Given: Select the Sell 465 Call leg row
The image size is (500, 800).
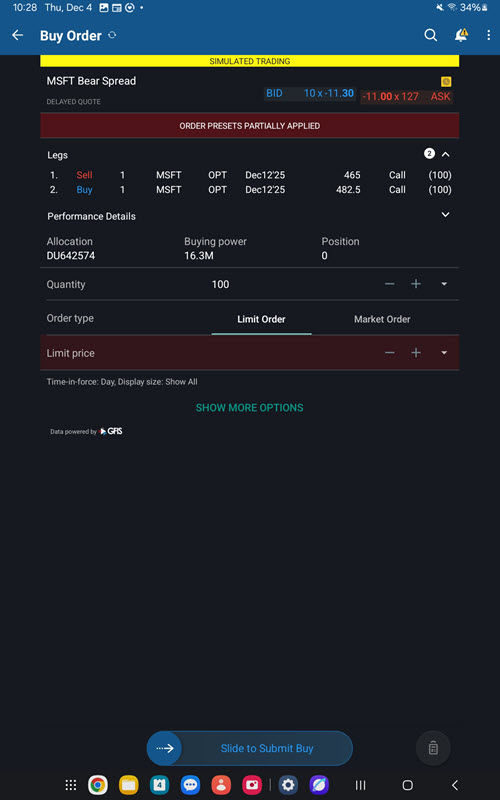Looking at the screenshot, I should pos(249,175).
